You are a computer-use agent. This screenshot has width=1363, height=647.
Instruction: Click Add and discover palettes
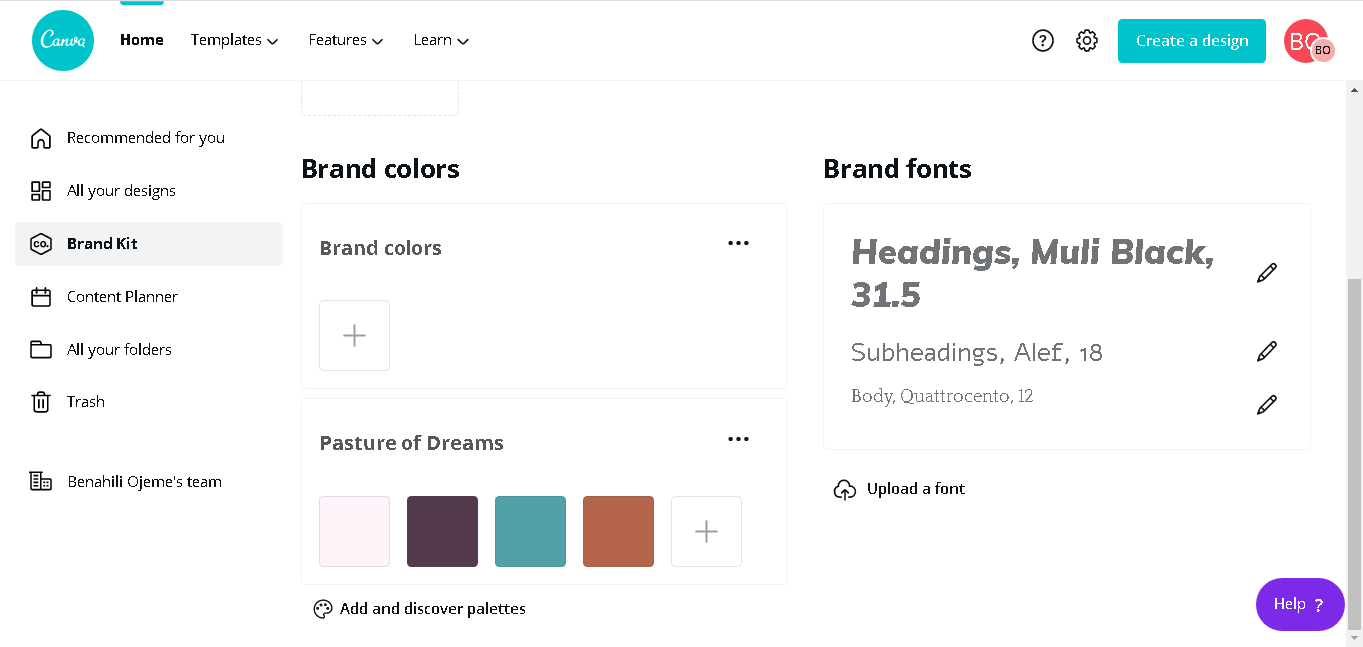[432, 609]
